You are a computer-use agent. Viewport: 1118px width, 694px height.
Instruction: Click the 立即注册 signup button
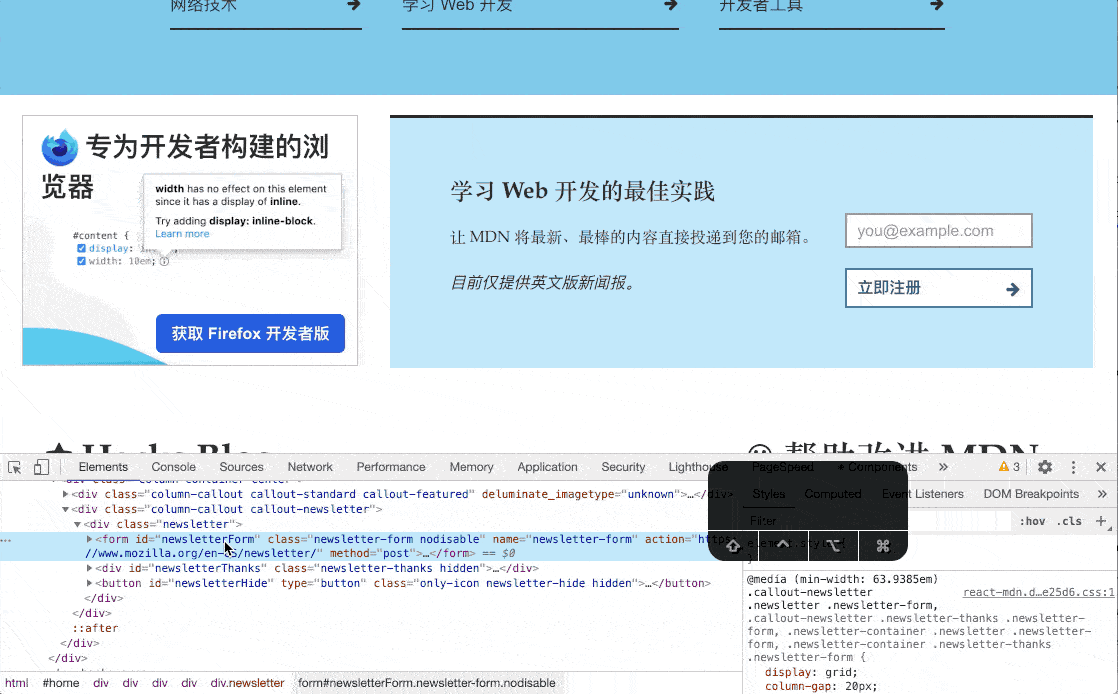coord(938,288)
